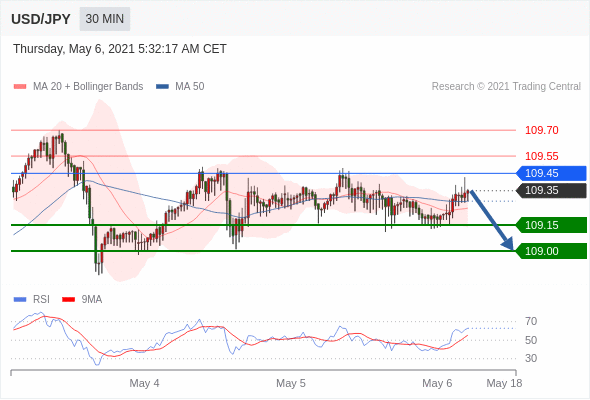Click the 109.55 resistance level label
Screen dimensions: 590x400
(x=541, y=156)
